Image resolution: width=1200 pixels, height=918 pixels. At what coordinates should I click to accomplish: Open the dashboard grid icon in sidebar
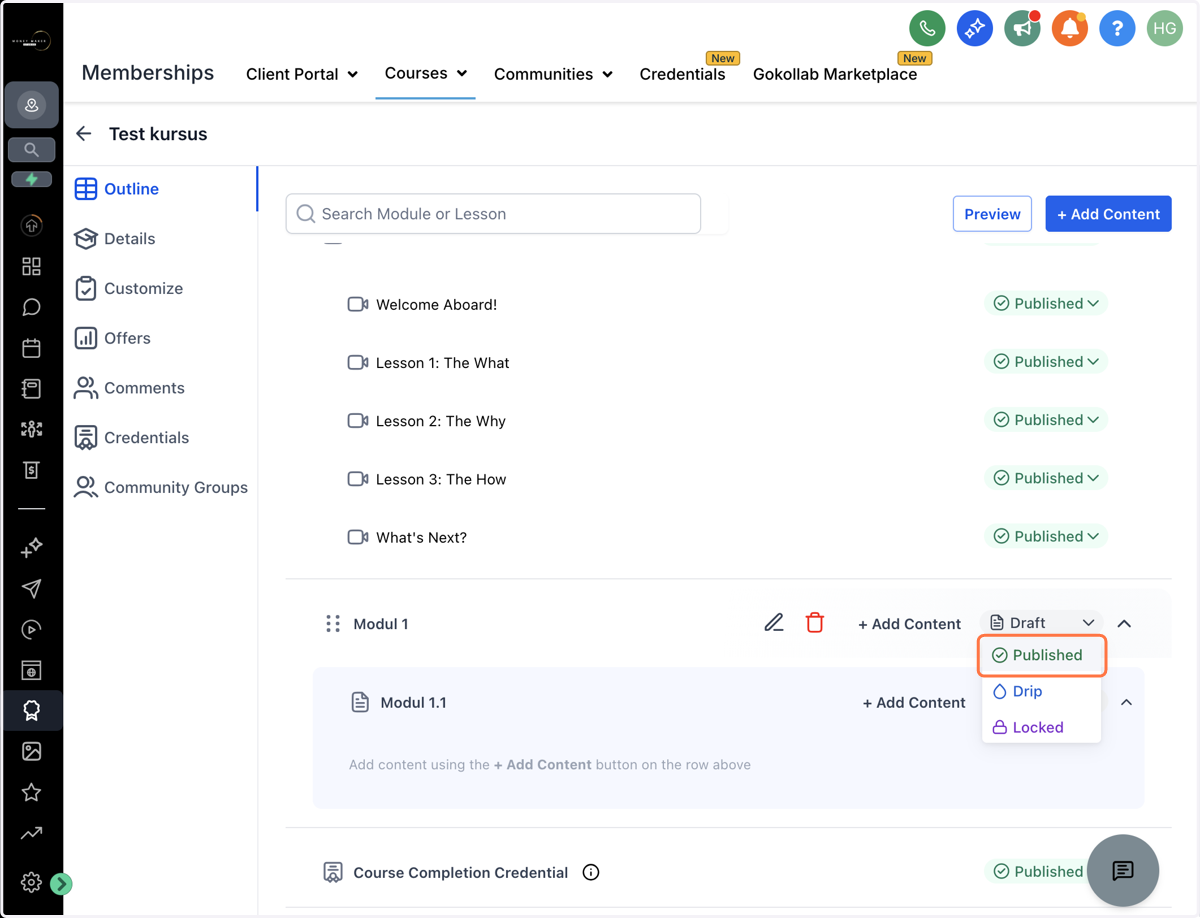[x=32, y=267]
